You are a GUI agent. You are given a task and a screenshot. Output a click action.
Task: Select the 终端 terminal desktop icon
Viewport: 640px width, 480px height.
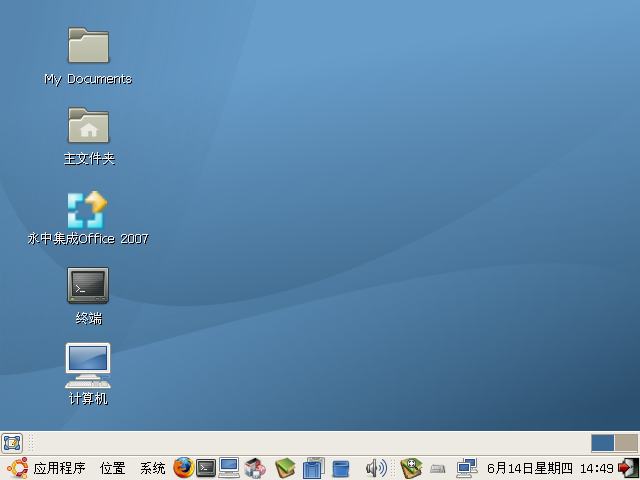point(88,285)
